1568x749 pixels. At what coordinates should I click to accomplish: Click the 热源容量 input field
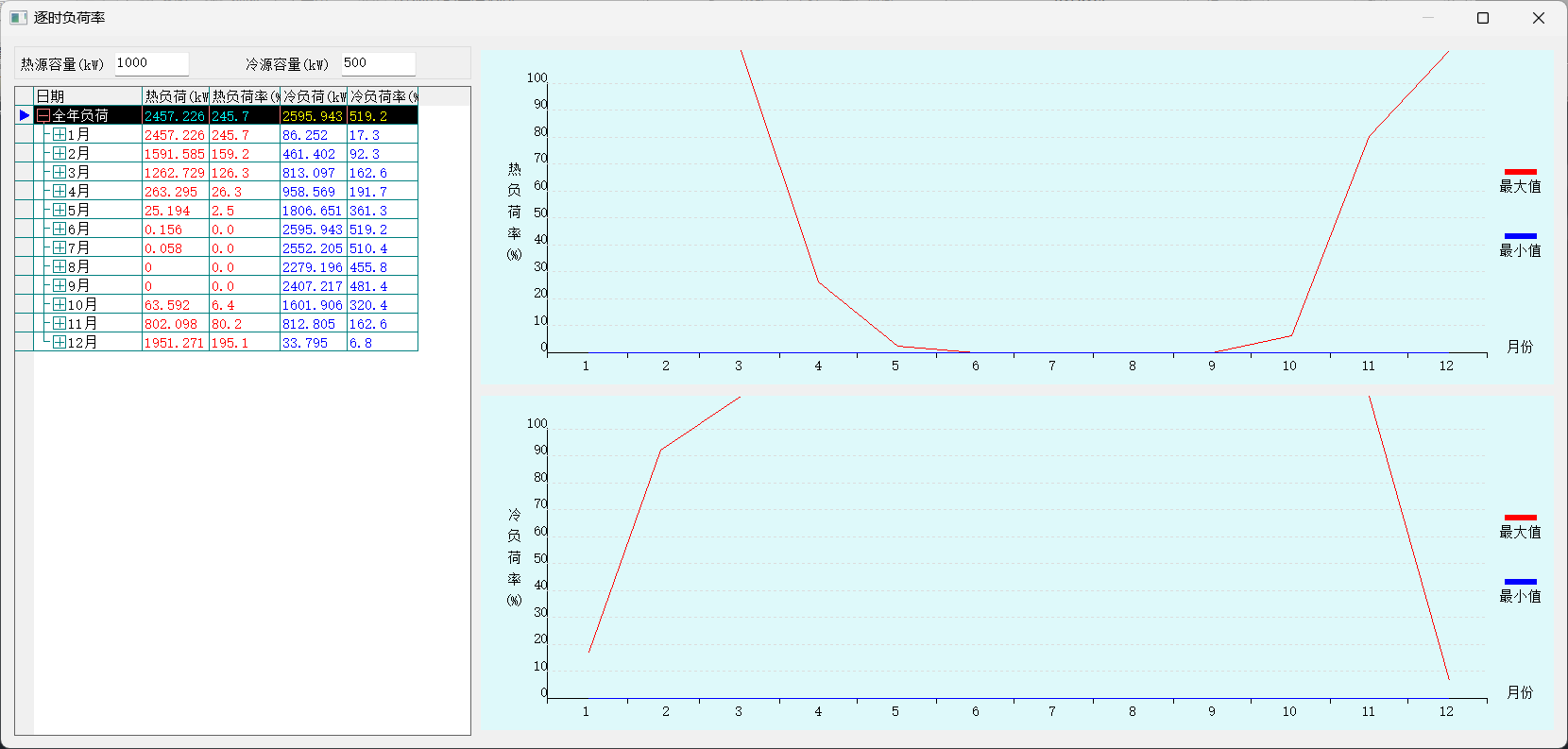click(151, 63)
